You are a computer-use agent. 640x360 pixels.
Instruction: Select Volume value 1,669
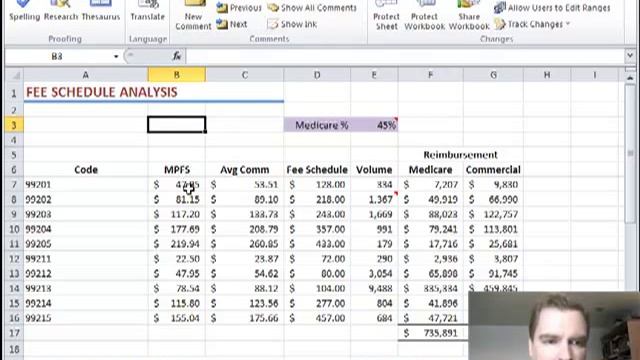click(x=374, y=214)
